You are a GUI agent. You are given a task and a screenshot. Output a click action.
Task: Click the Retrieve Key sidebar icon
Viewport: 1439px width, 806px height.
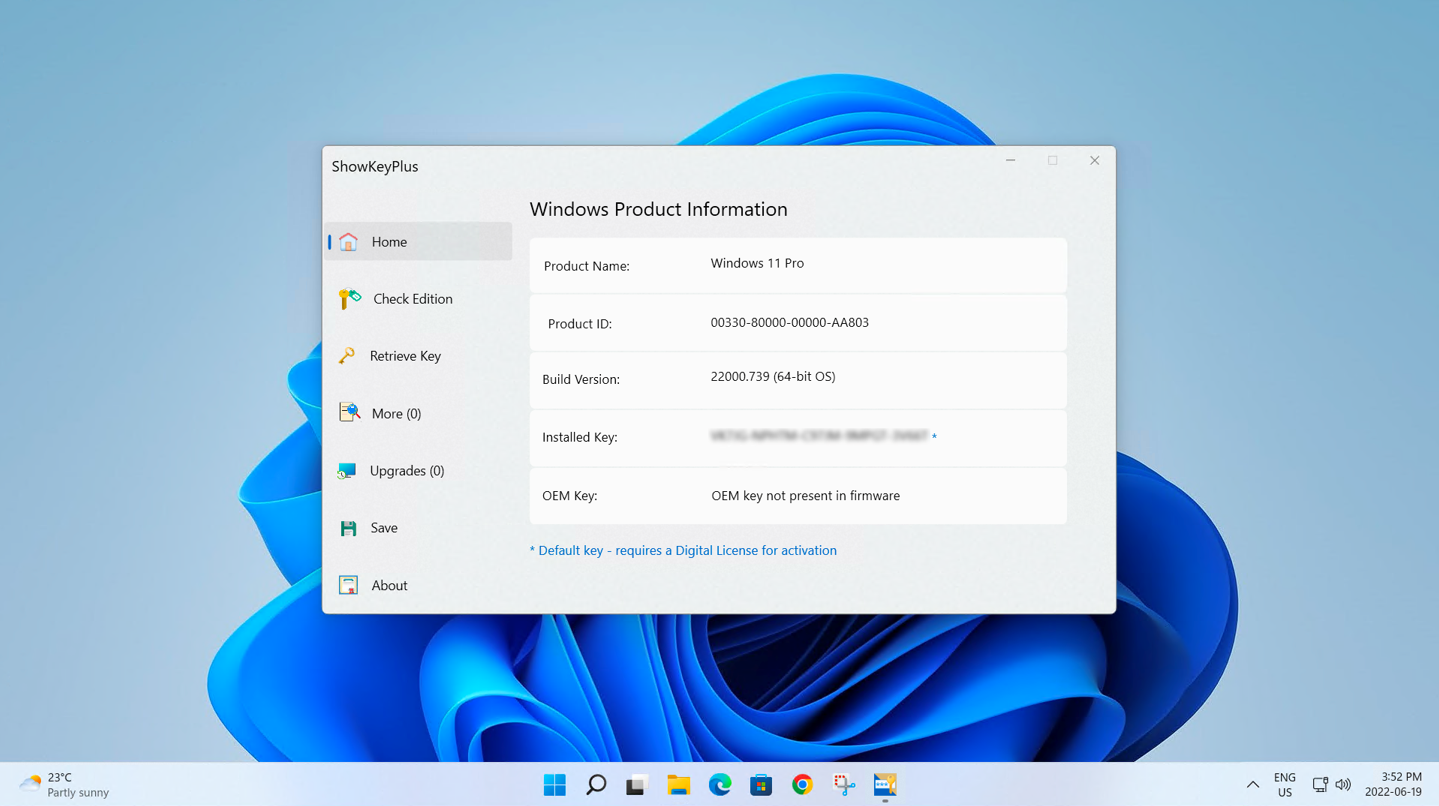(x=347, y=356)
